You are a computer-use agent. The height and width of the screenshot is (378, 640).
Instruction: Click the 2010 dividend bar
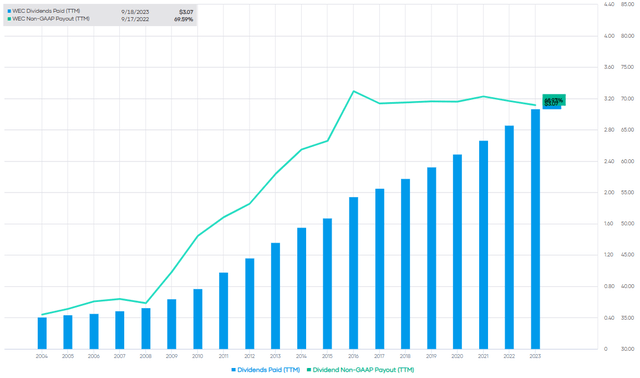tap(198, 319)
